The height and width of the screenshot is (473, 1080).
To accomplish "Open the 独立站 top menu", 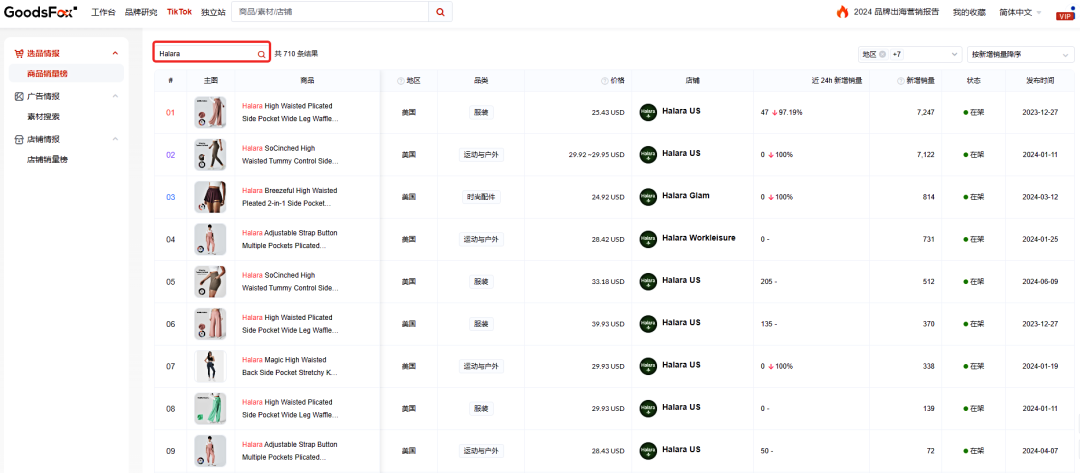I will 214,12.
